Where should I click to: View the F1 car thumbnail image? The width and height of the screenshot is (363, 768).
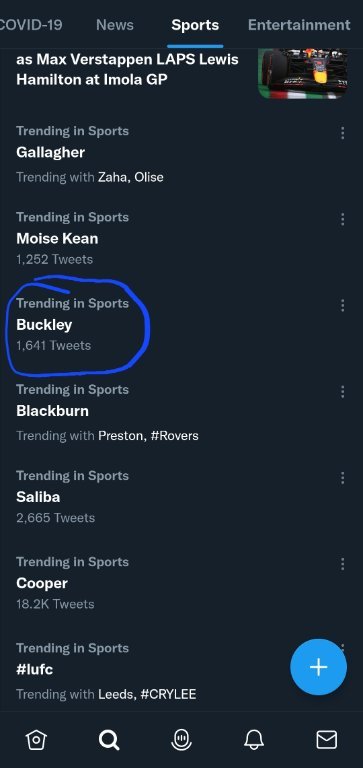point(303,73)
